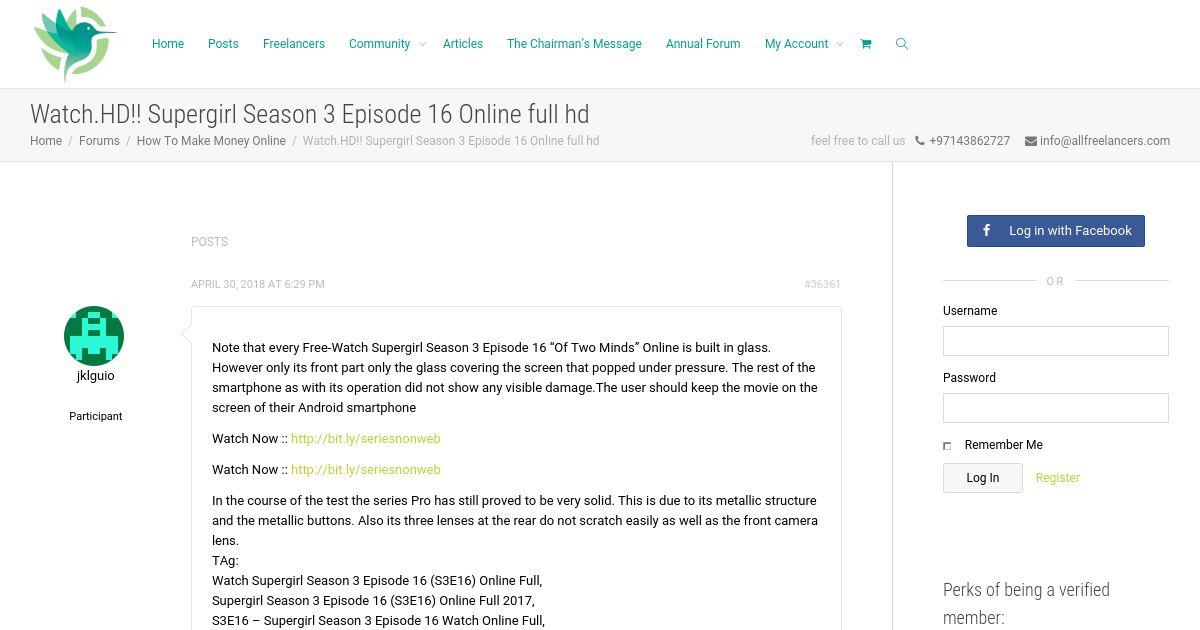Click the info@allfreelancers.com email address
Image resolution: width=1200 pixels, height=630 pixels.
tap(1105, 141)
